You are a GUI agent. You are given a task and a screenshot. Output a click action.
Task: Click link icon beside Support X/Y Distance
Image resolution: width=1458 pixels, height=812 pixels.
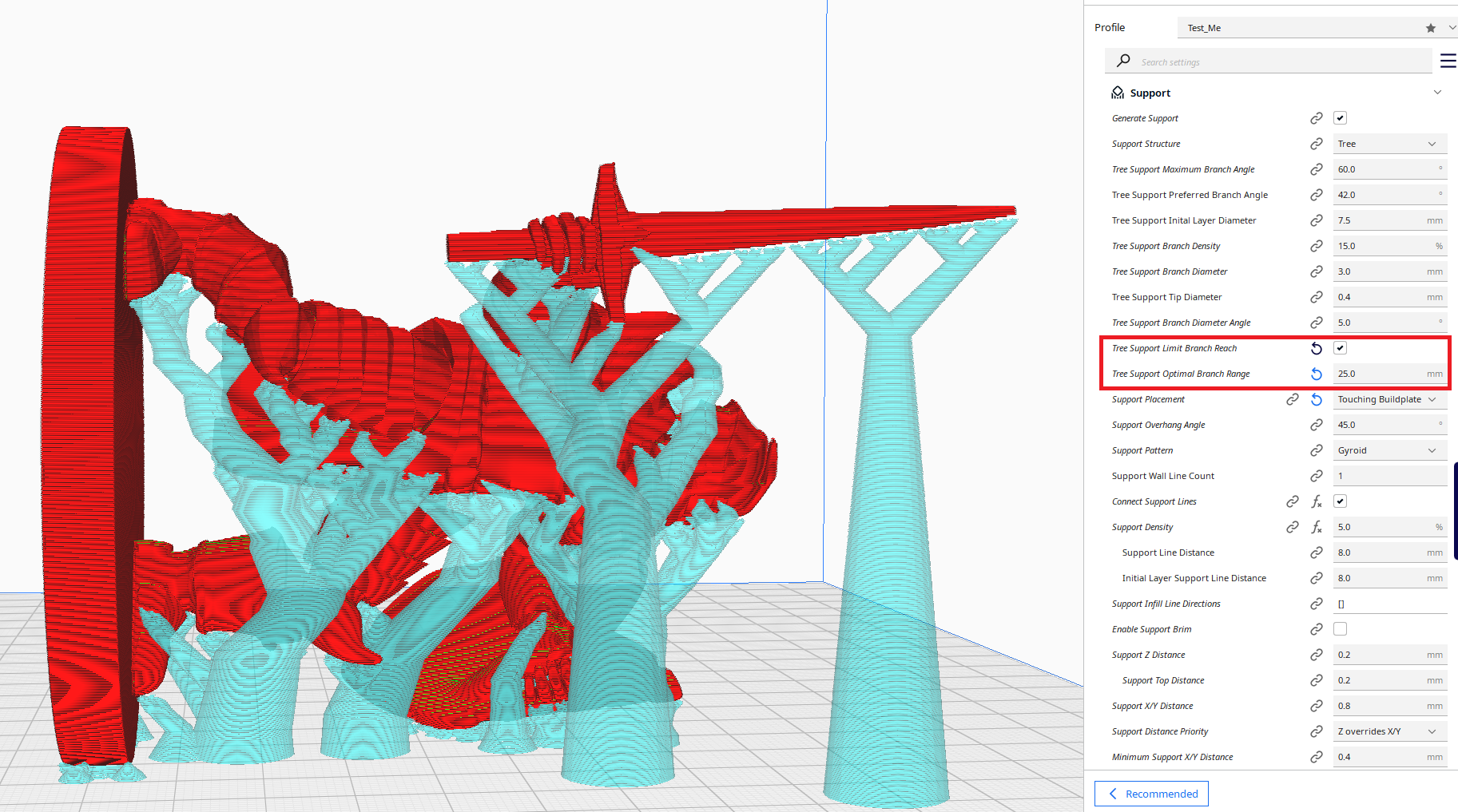tap(1316, 706)
